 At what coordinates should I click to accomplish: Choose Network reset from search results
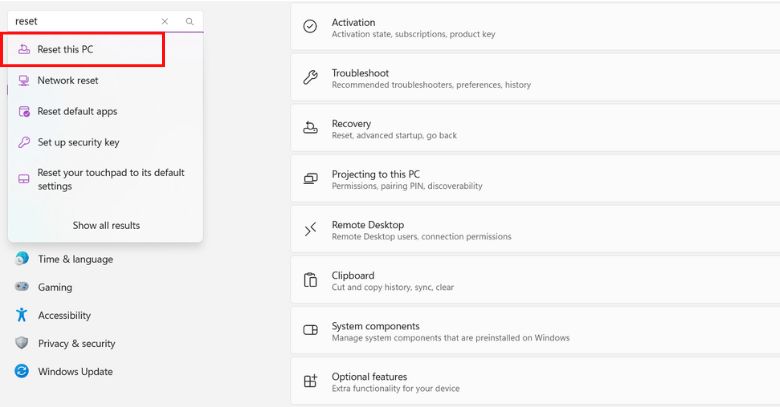[x=68, y=80]
